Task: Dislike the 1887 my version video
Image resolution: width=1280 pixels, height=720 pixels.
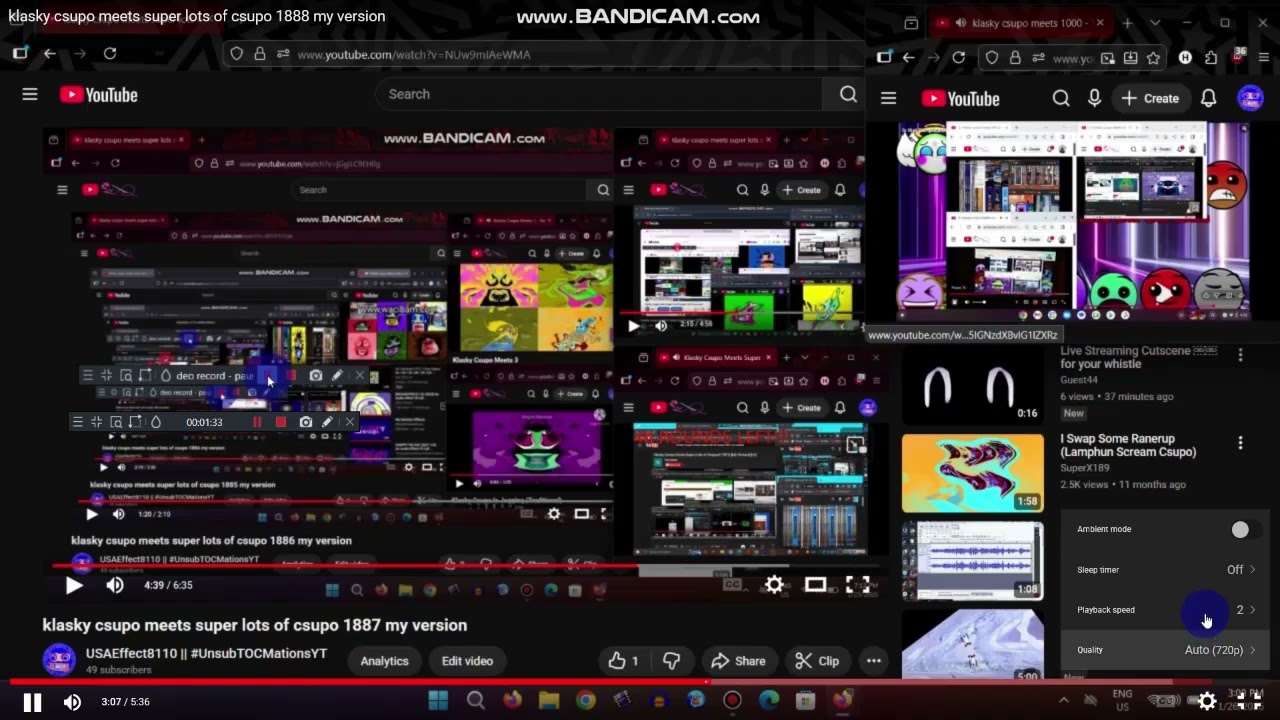Action: tap(672, 661)
